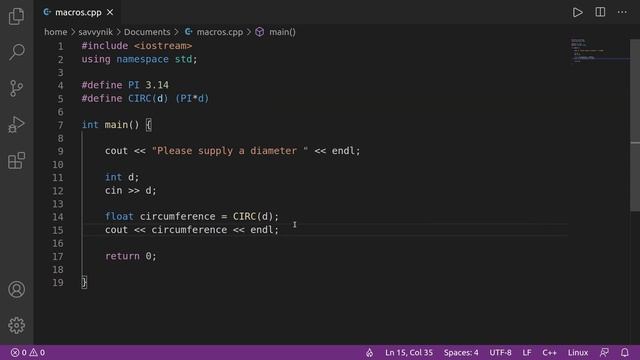Open notifications bell

click(x=624, y=352)
